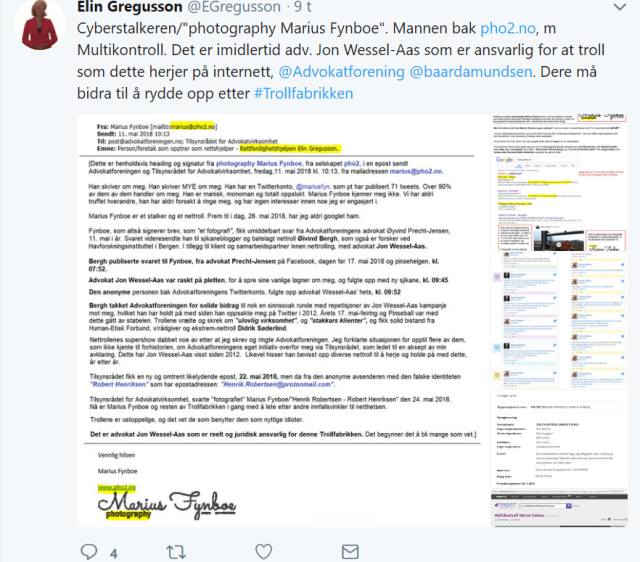Open the pho2.no link in tweet

(x=508, y=28)
